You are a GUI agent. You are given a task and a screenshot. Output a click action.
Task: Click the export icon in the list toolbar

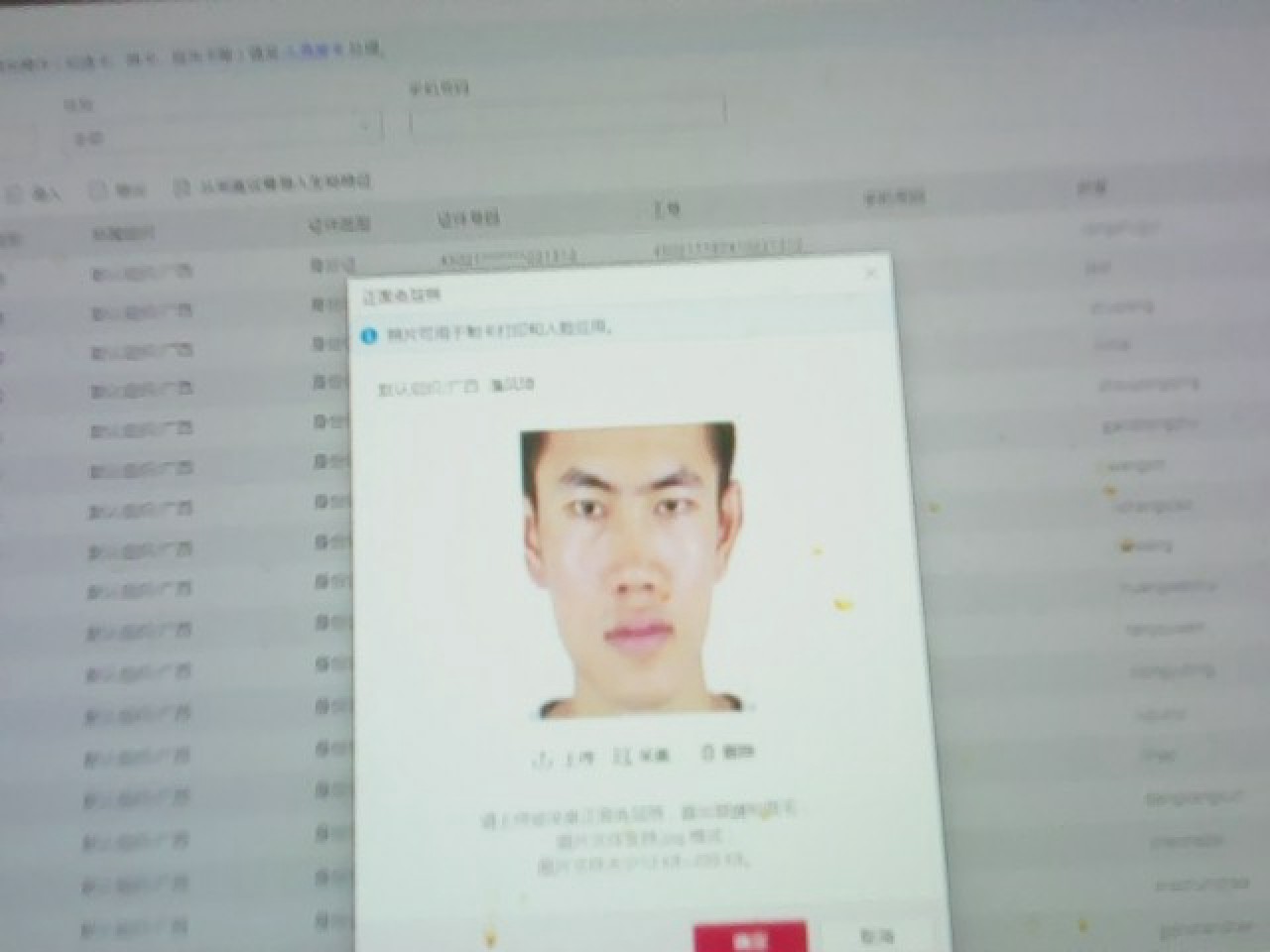[x=98, y=190]
